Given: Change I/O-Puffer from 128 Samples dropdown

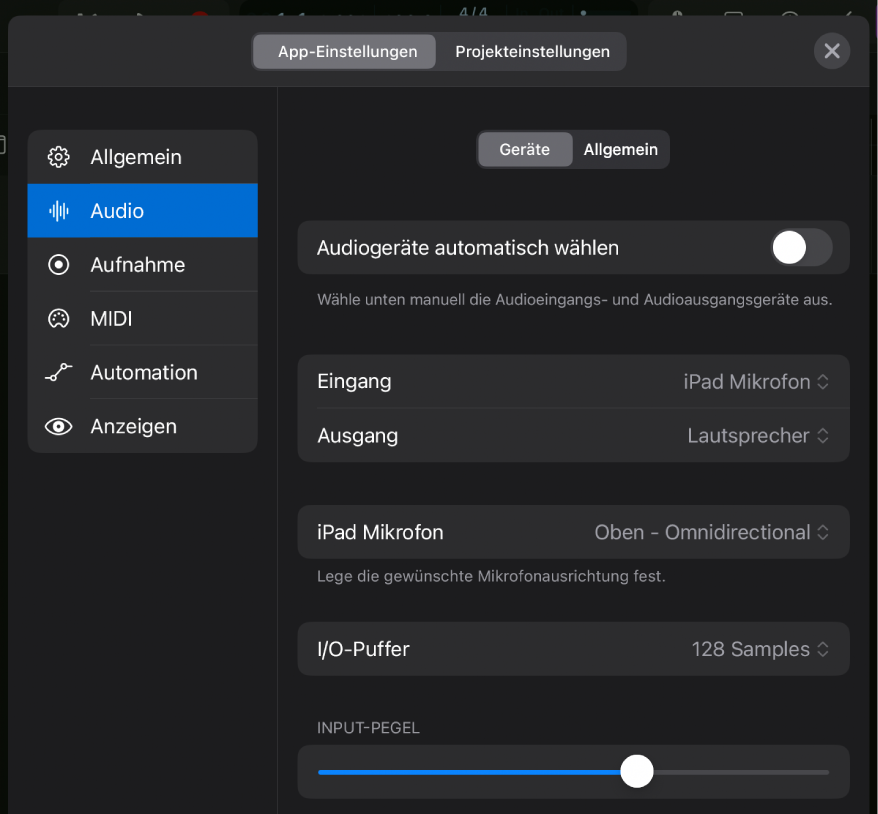Looking at the screenshot, I should pos(760,650).
